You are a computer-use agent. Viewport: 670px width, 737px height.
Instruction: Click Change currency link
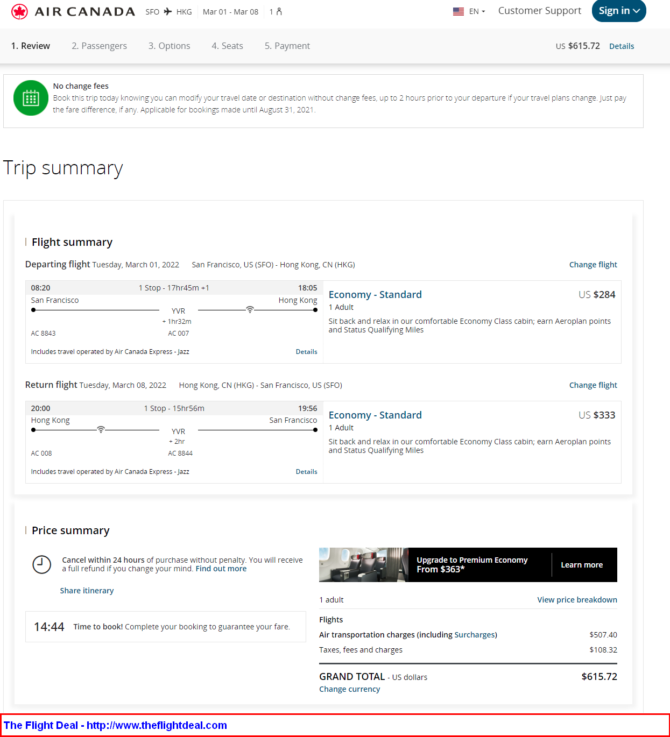(x=349, y=689)
